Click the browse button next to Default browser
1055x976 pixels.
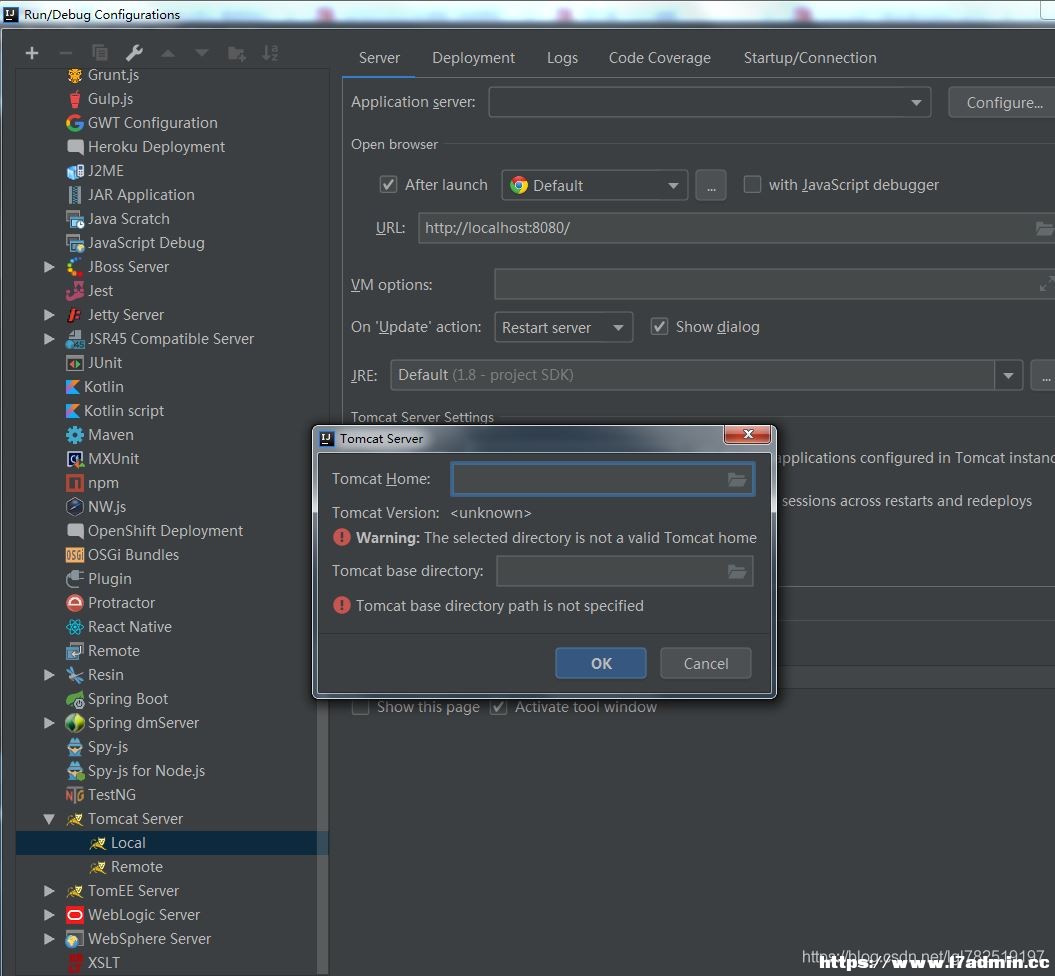(x=711, y=185)
